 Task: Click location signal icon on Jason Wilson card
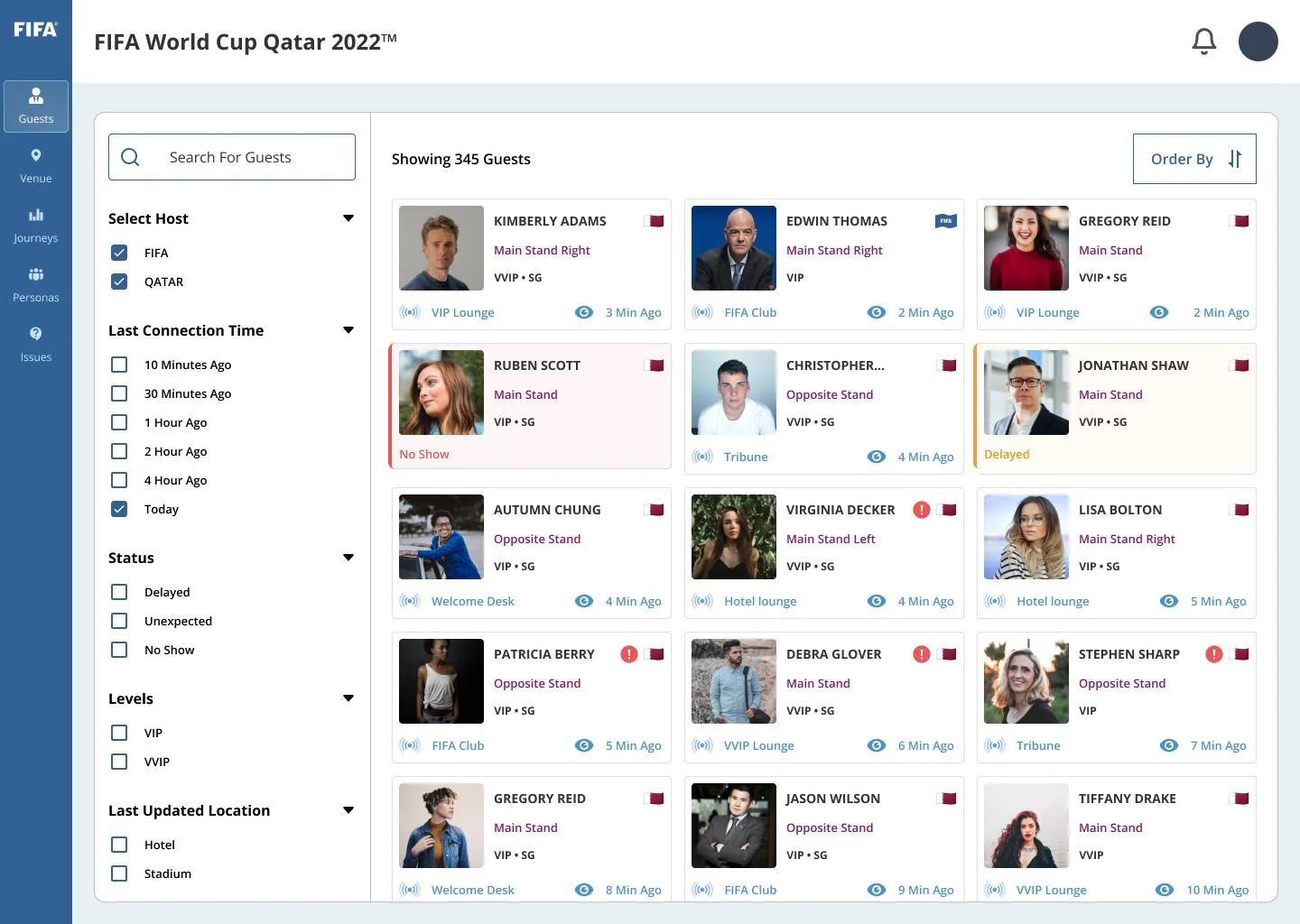(x=702, y=890)
